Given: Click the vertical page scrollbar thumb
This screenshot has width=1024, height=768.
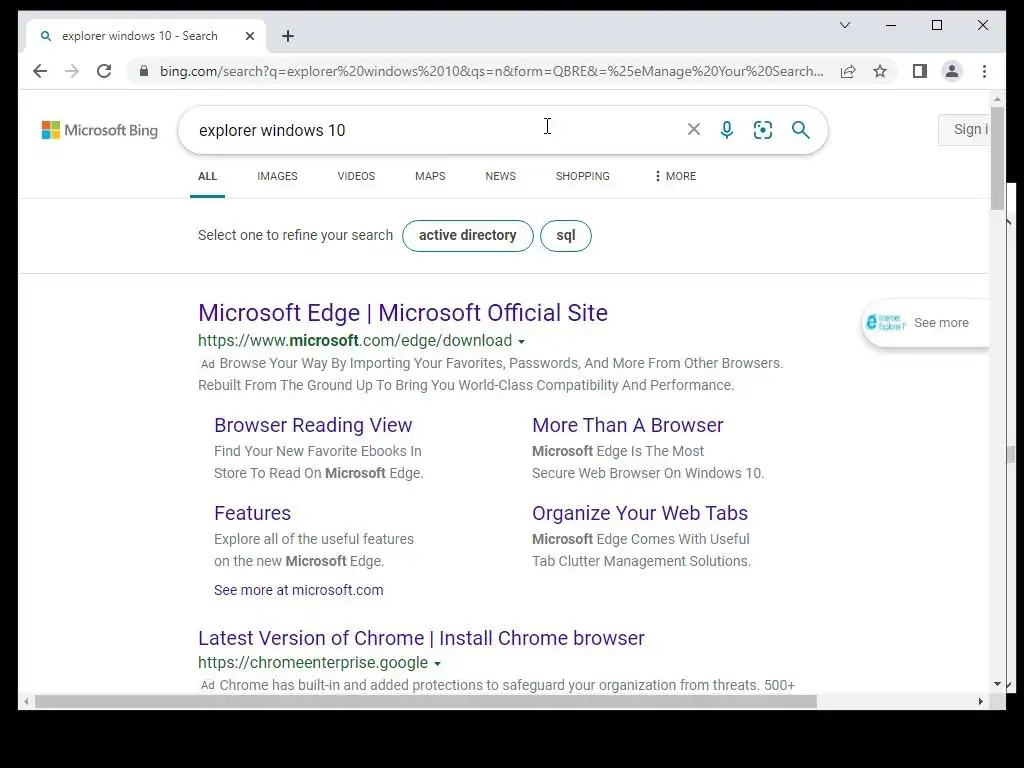Looking at the screenshot, I should pos(997,159).
